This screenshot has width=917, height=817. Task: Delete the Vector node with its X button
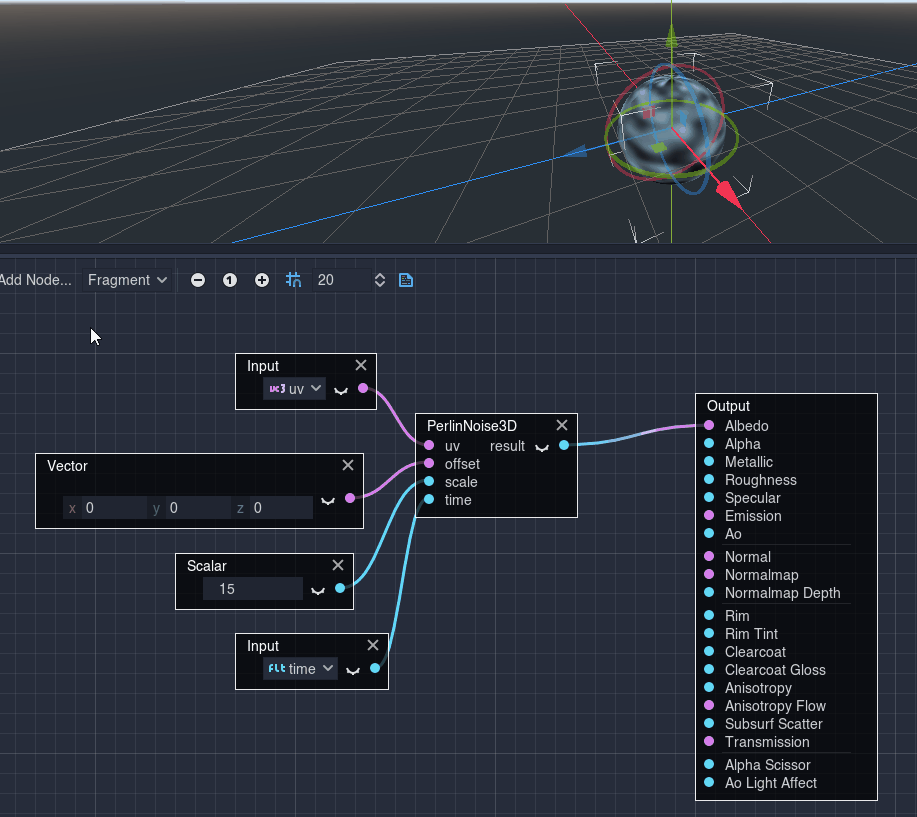pyautogui.click(x=347, y=464)
